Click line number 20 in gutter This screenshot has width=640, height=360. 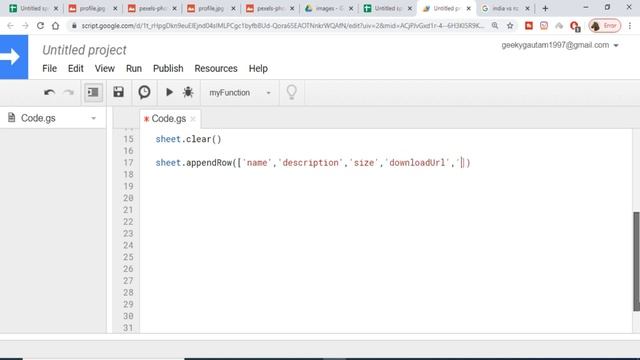[x=128, y=198]
